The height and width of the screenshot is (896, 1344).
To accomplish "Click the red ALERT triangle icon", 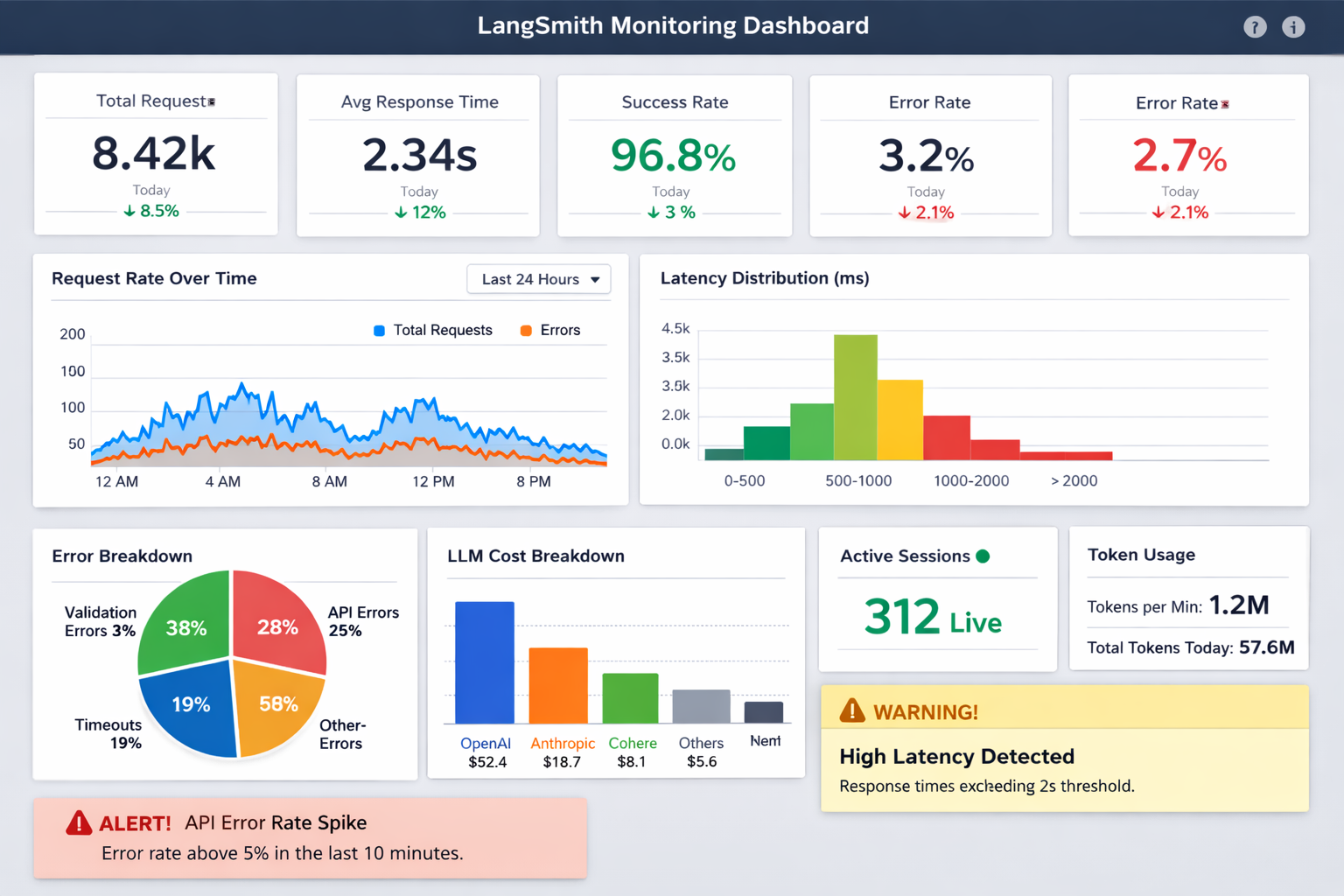I will (x=79, y=823).
